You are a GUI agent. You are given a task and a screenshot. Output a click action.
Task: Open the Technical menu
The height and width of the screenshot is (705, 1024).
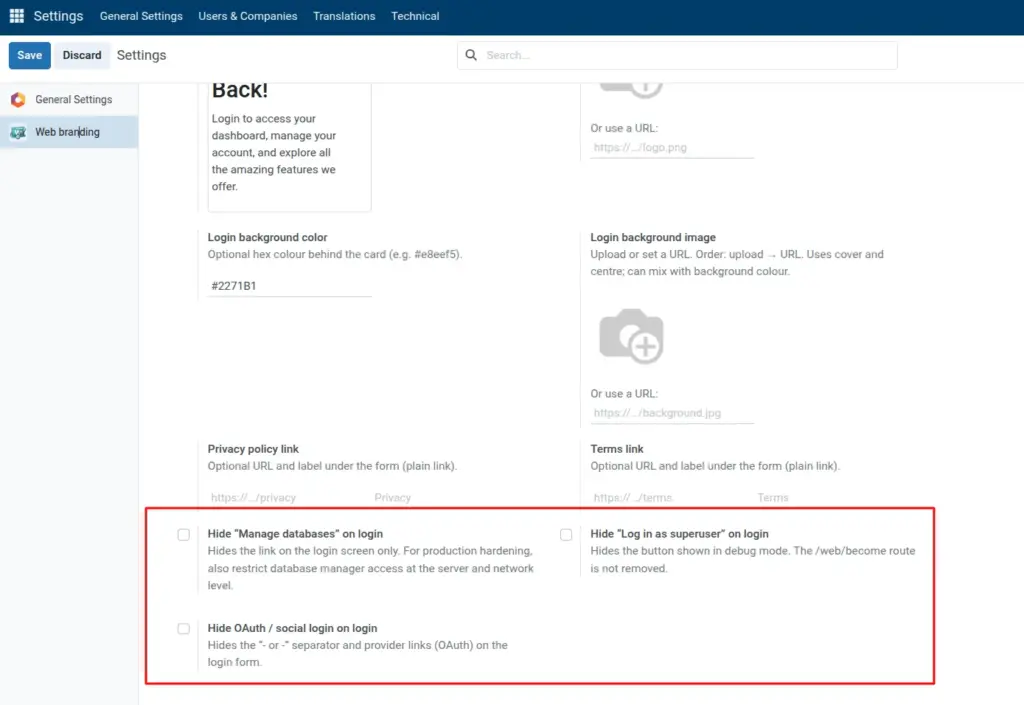(x=415, y=16)
